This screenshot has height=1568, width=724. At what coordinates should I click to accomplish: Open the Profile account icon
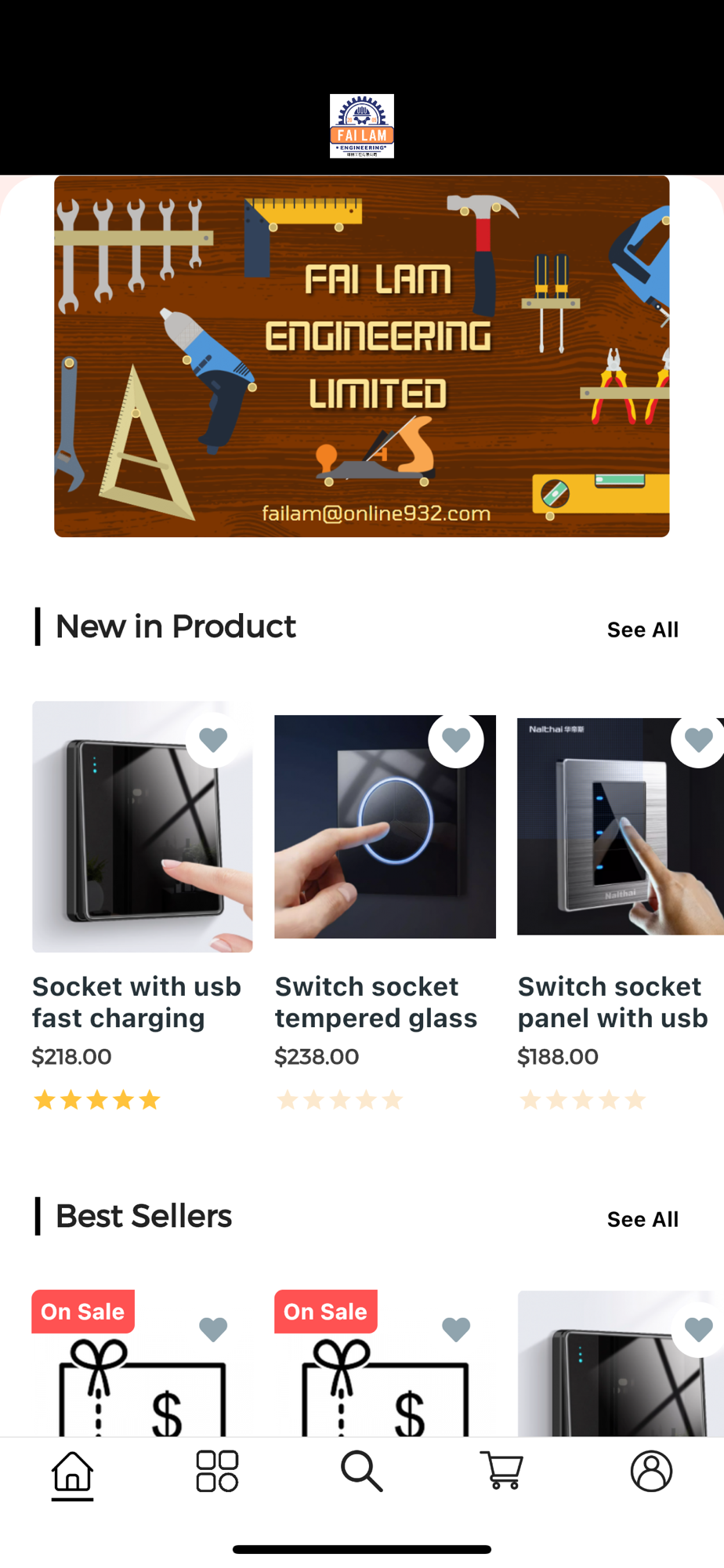651,1471
